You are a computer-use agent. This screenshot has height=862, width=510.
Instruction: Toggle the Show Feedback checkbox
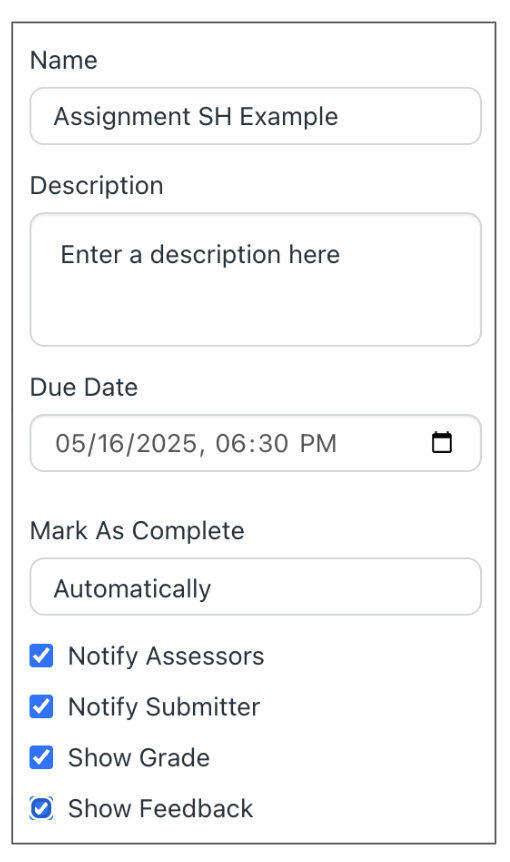(x=41, y=808)
